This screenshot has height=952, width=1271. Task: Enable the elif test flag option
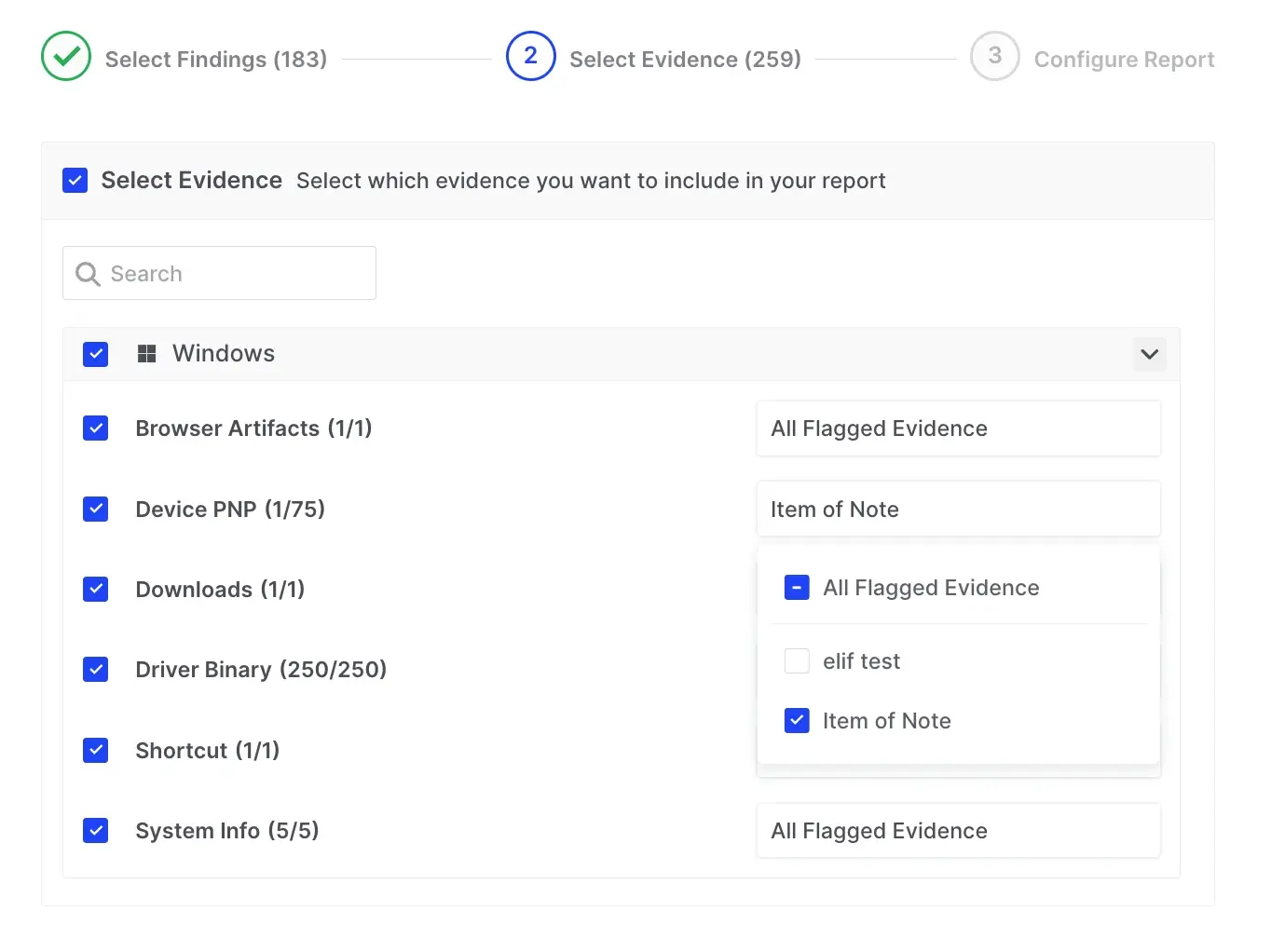point(797,661)
